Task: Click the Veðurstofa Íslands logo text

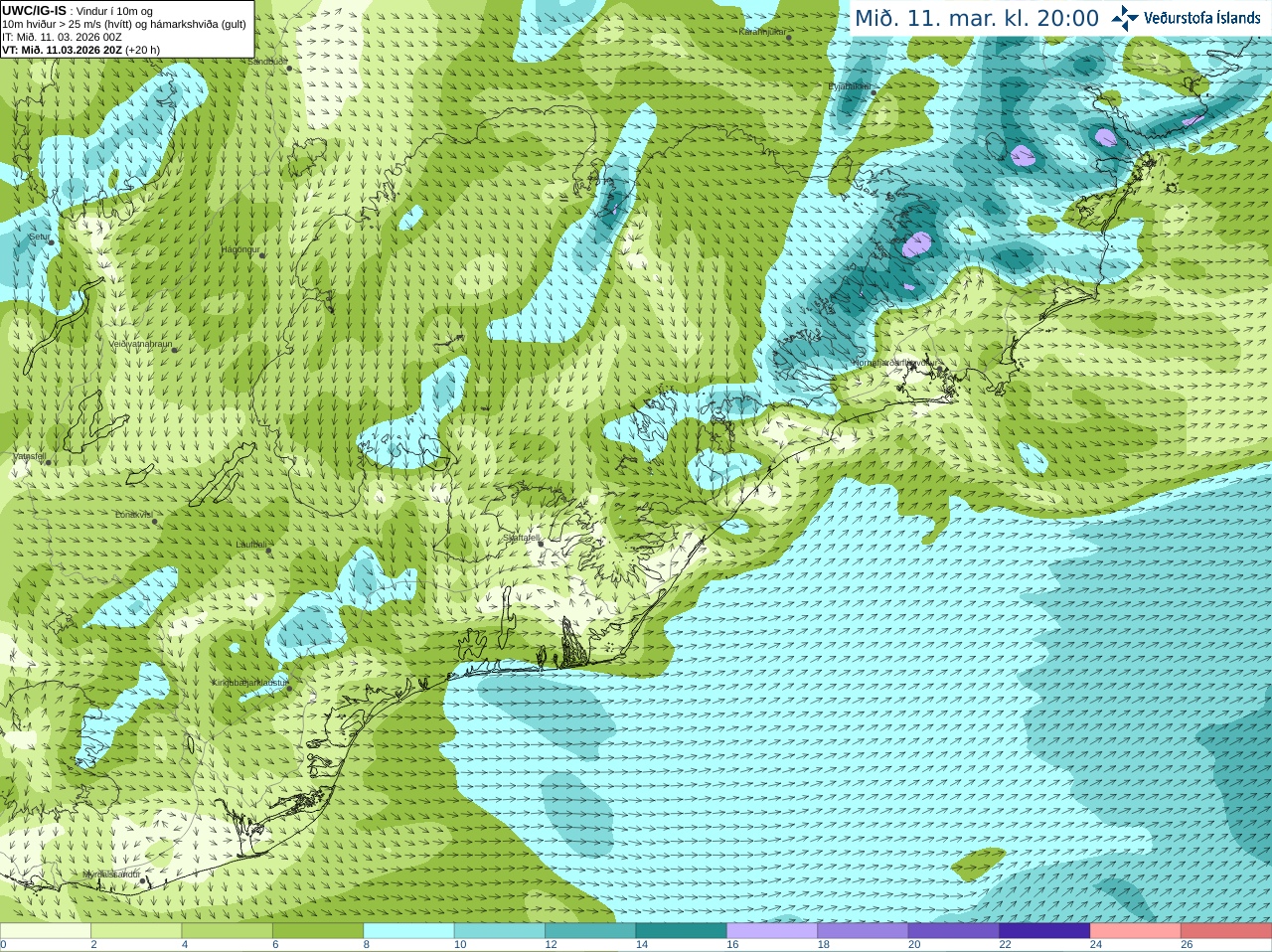Action: pyautogui.click(x=1202, y=18)
